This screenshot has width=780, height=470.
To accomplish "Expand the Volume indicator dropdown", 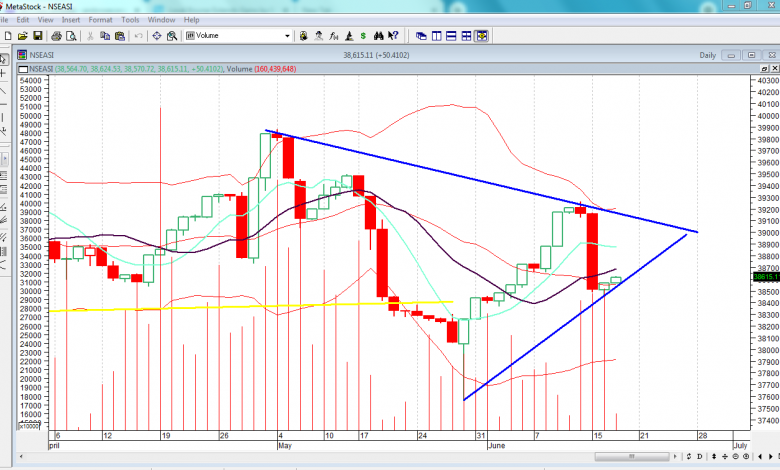I will (x=287, y=36).
